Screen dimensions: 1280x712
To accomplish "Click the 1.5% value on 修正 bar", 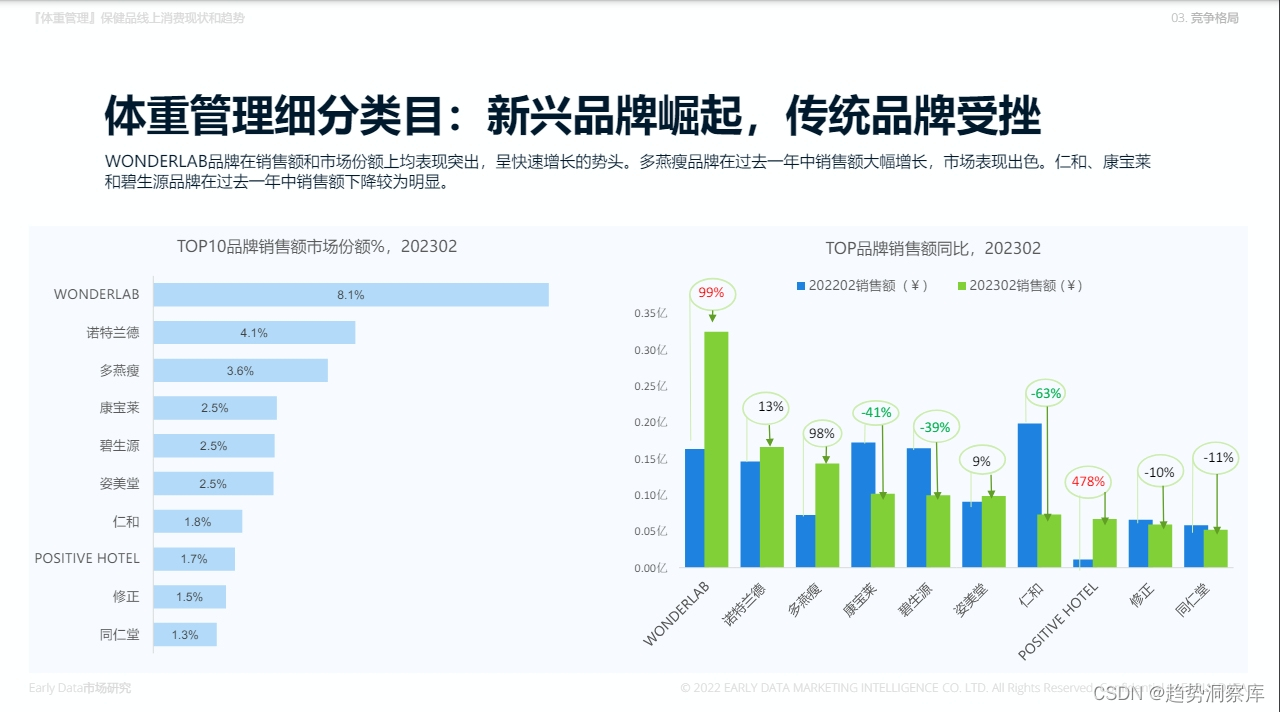I will 189,597.
